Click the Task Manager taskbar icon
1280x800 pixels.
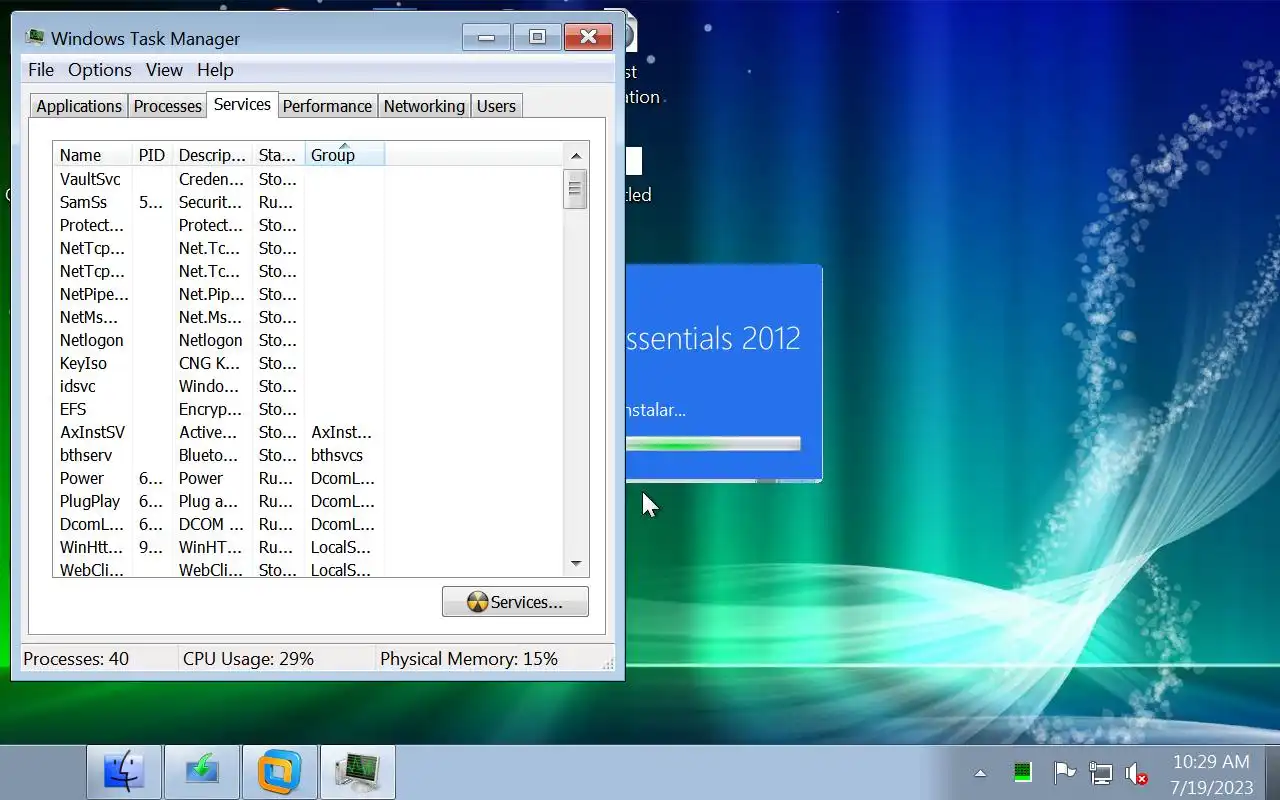357,772
